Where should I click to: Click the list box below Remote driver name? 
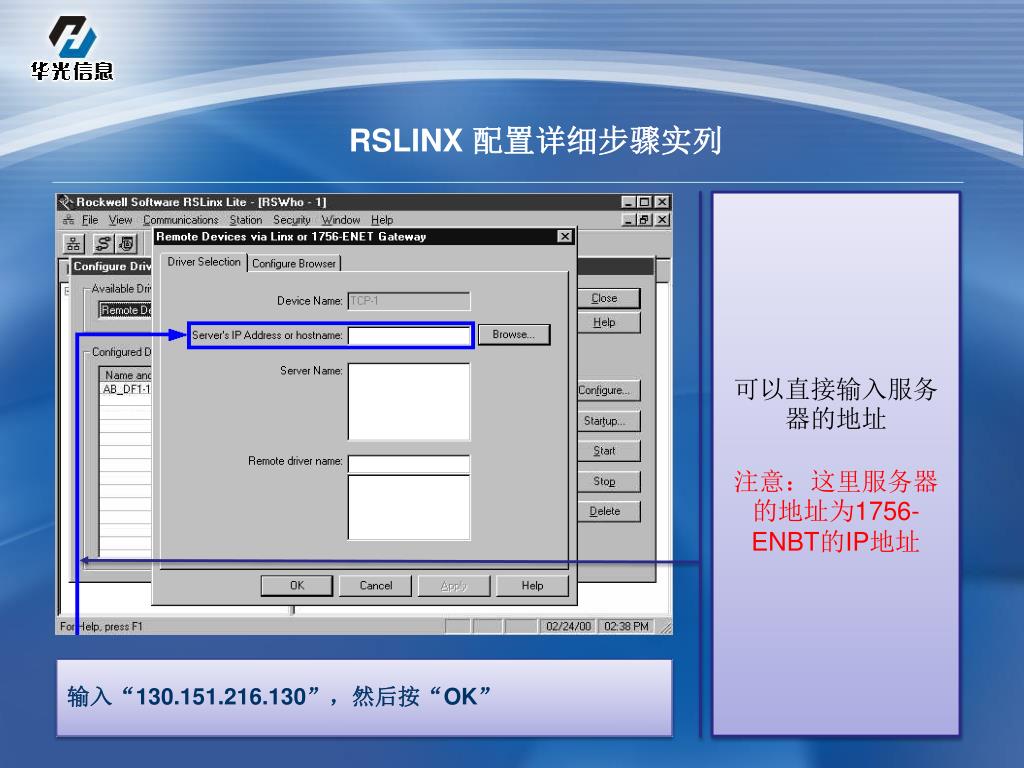(x=409, y=507)
